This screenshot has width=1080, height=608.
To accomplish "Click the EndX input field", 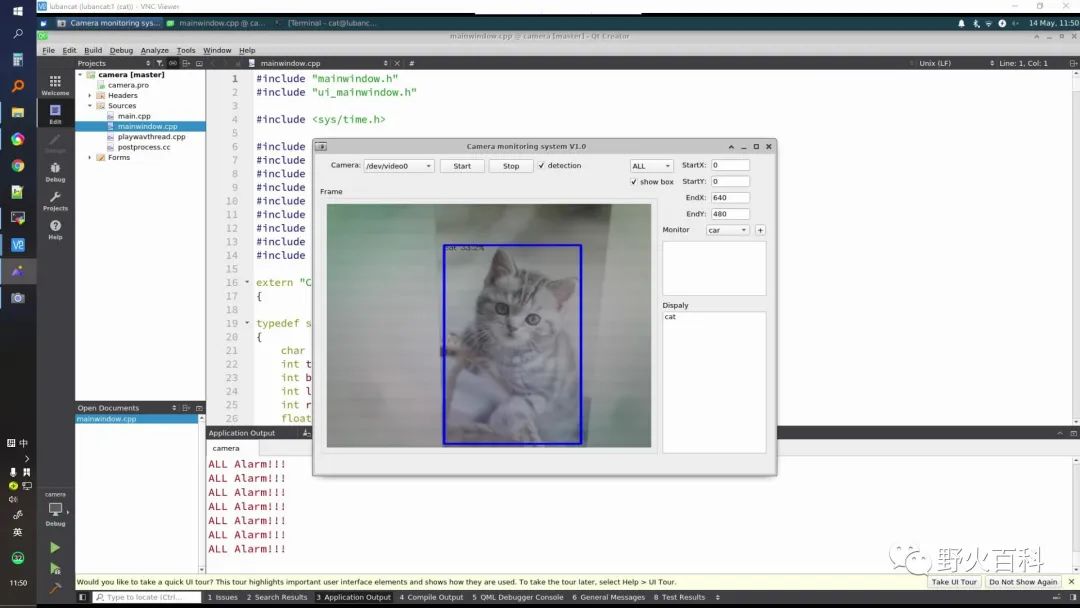I will pyautogui.click(x=729, y=198).
